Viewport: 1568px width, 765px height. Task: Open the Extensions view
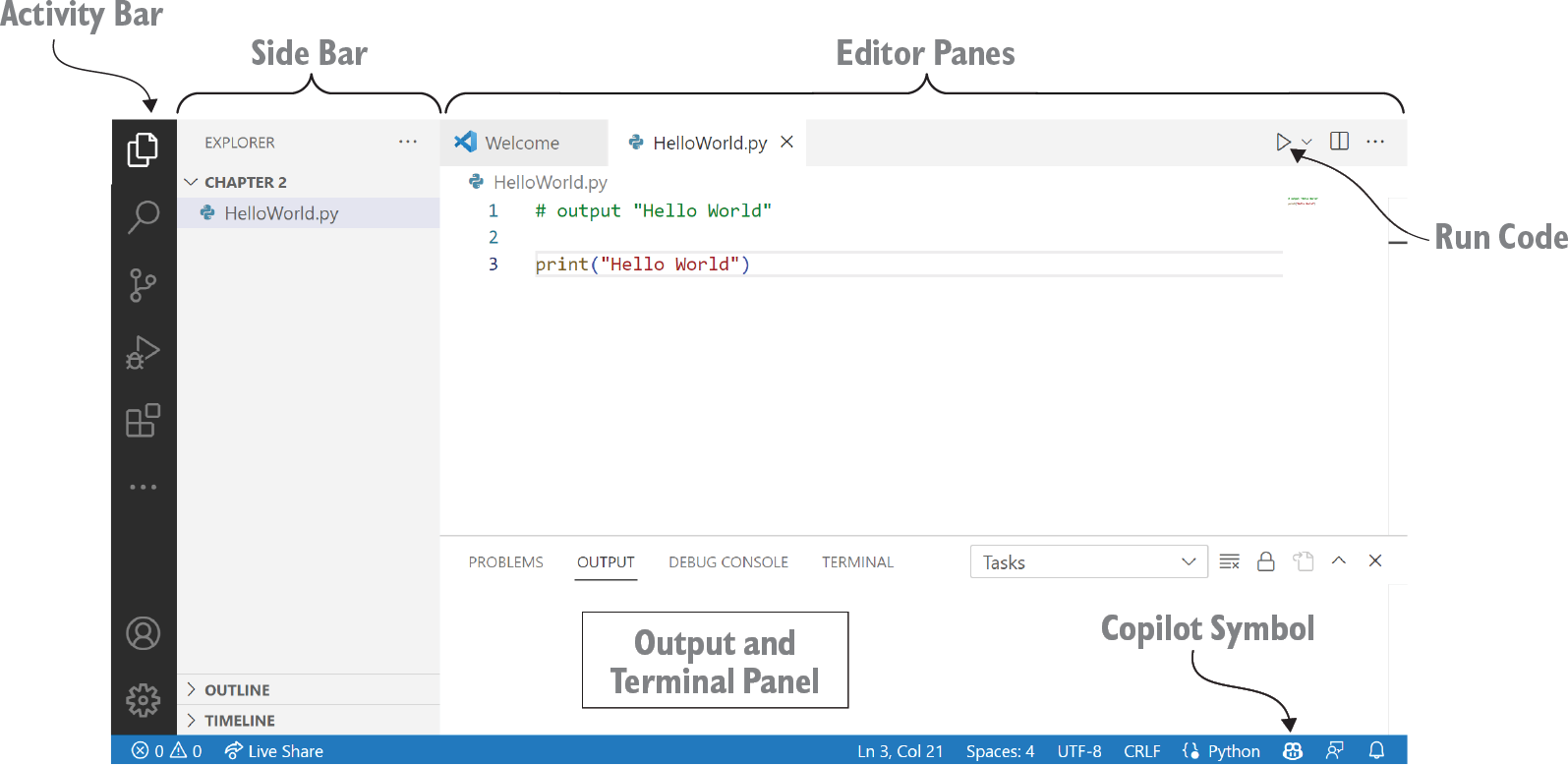coord(143,421)
